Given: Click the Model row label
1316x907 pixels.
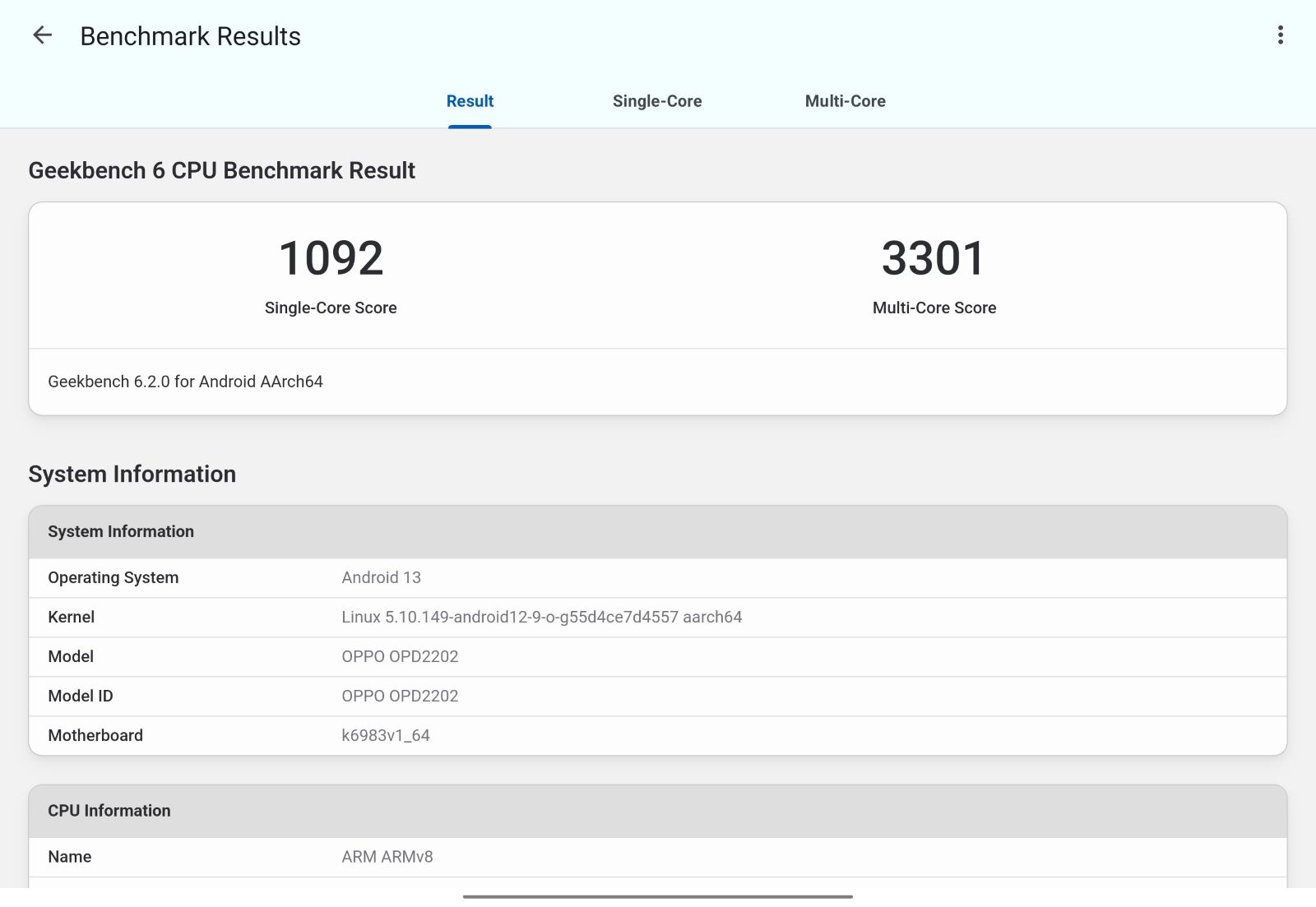Looking at the screenshot, I should coord(71,656).
